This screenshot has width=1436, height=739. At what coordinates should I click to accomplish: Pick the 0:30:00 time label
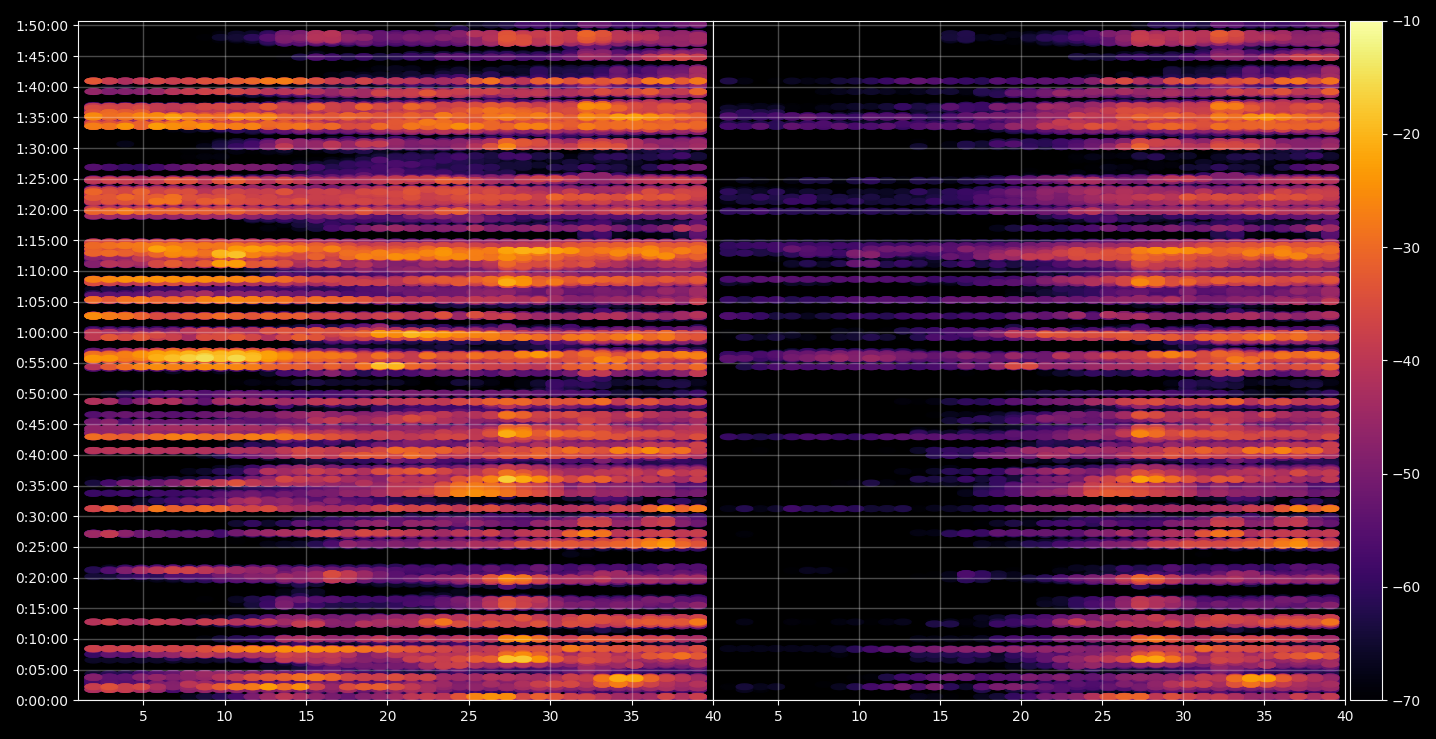tap(42, 516)
